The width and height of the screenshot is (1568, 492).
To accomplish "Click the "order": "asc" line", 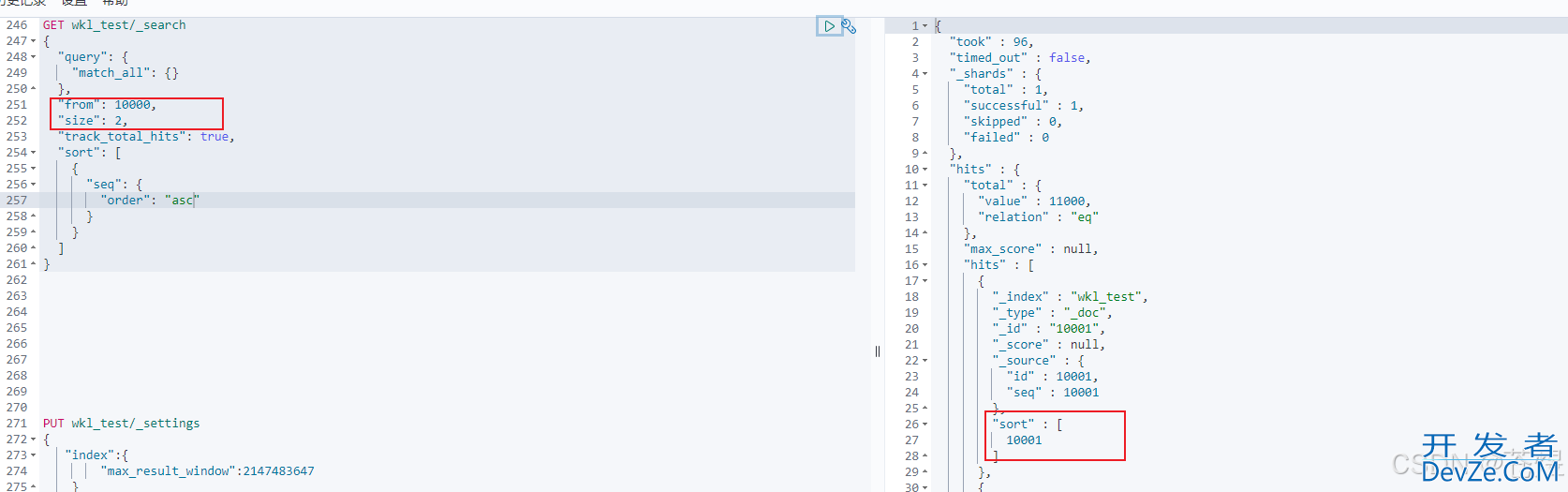I will pos(150,201).
